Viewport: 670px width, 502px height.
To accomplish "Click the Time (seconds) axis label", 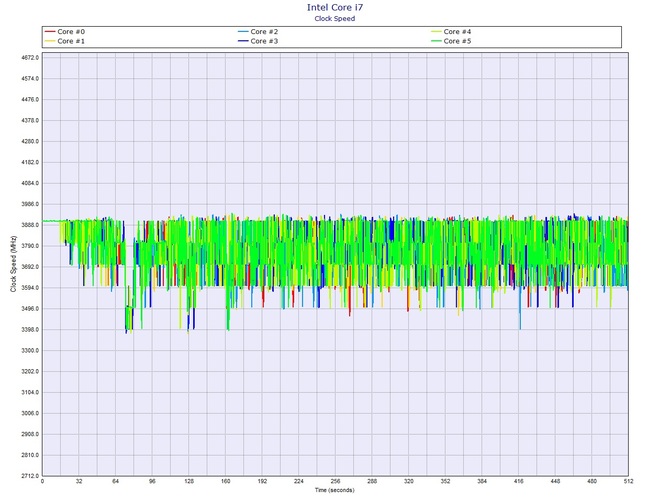I will click(335, 490).
